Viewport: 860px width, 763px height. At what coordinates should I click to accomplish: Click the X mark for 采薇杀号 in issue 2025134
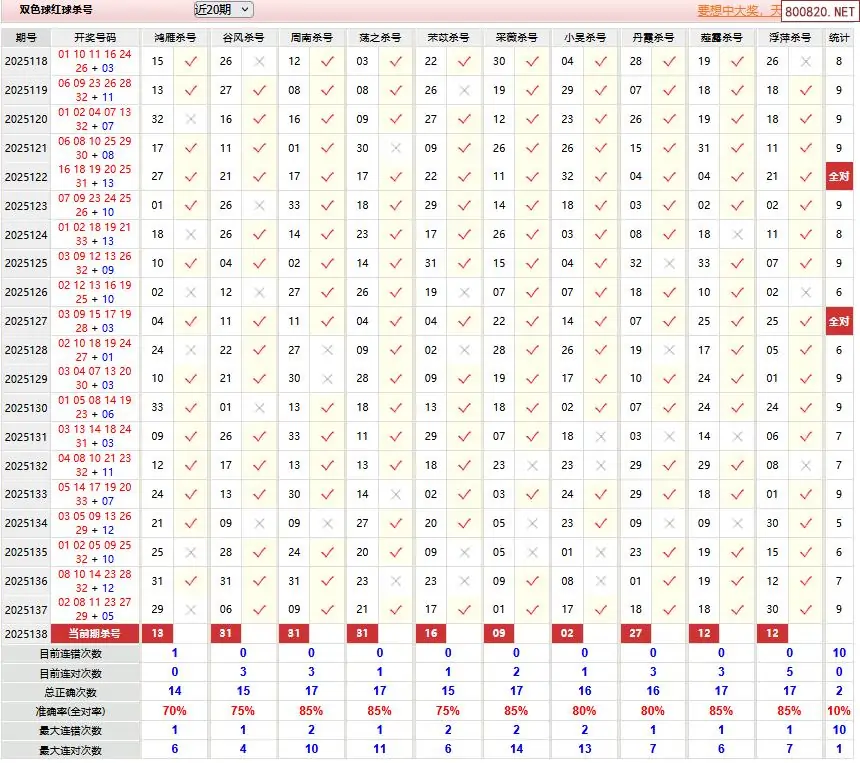(532, 523)
